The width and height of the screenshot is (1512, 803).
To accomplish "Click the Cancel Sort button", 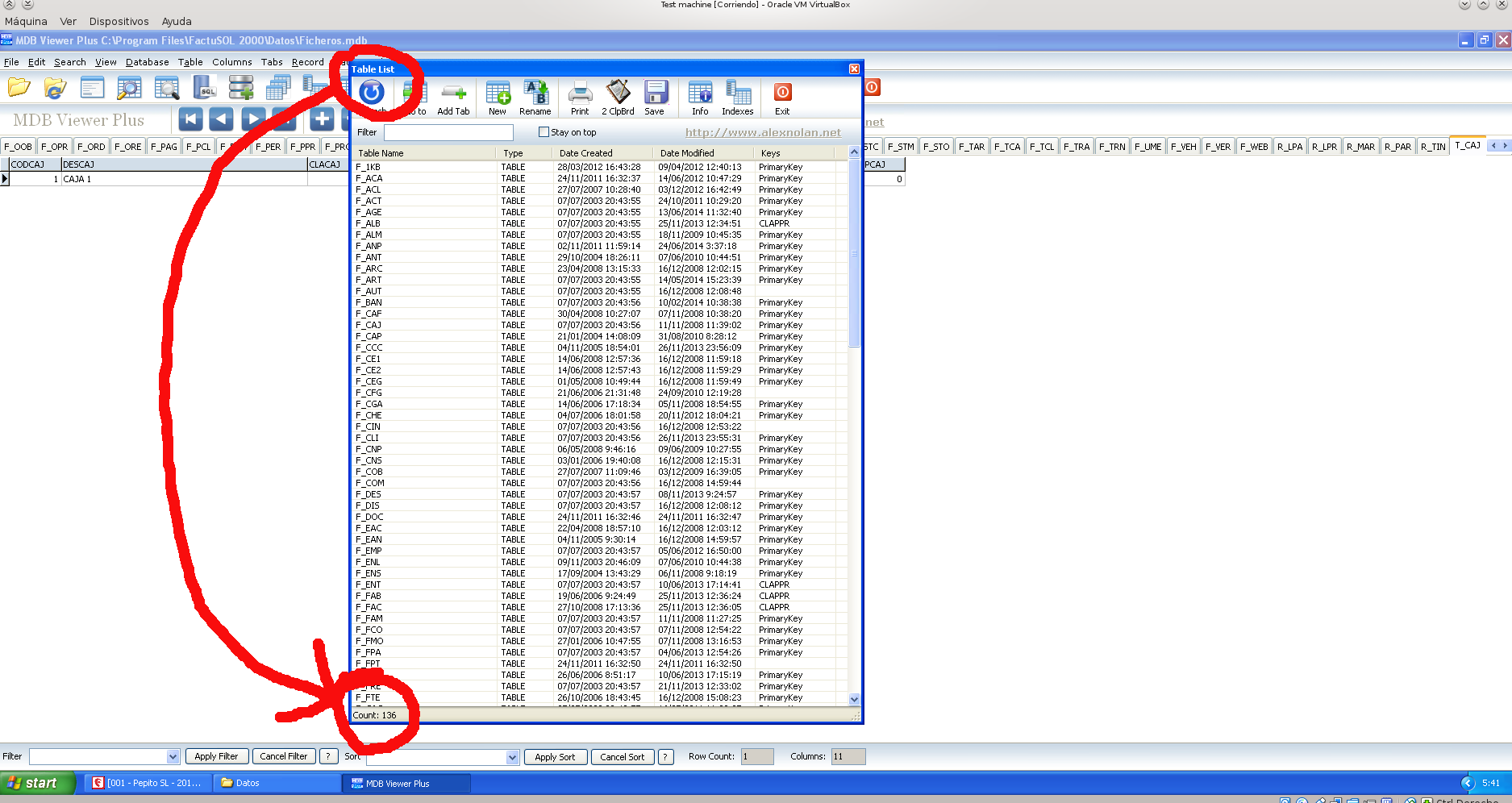I will [x=623, y=757].
